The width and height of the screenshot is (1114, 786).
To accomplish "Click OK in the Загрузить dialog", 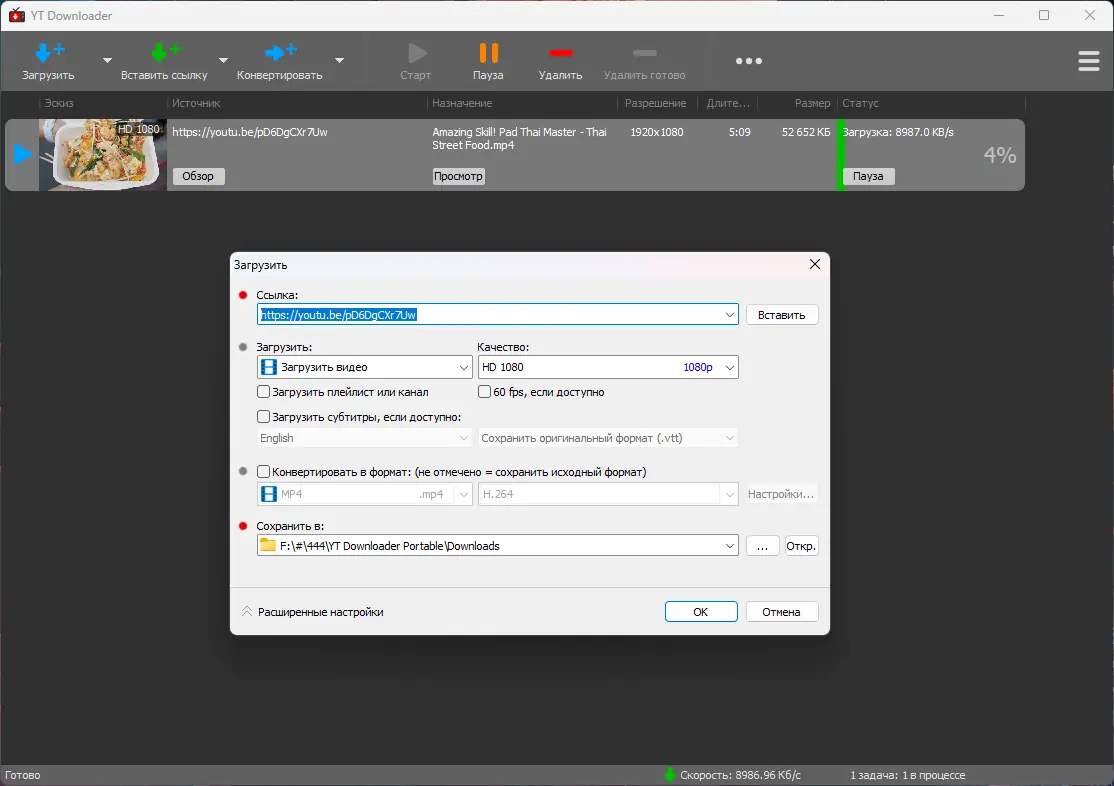I will pyautogui.click(x=701, y=612).
